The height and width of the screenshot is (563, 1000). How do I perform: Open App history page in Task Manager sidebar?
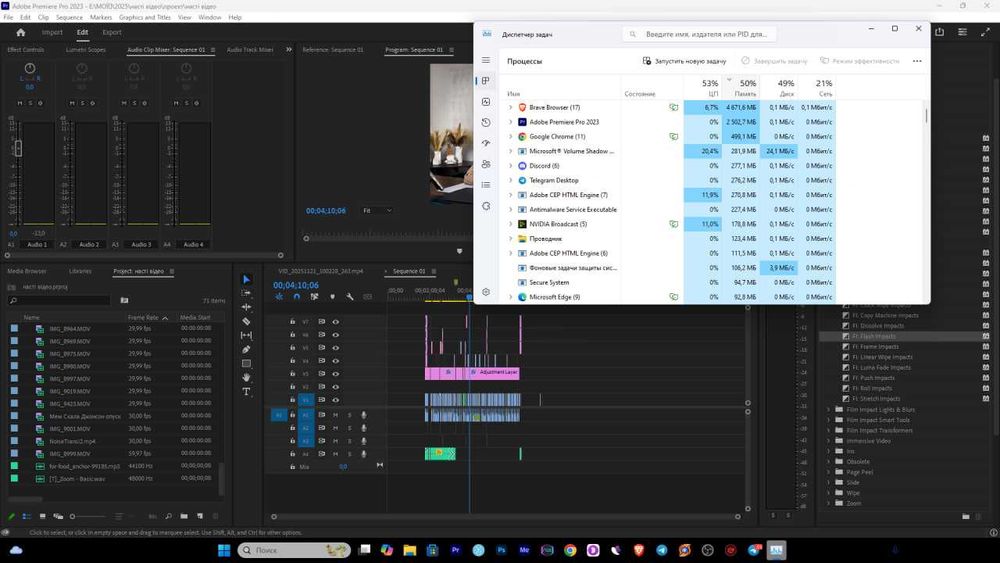coord(486,122)
